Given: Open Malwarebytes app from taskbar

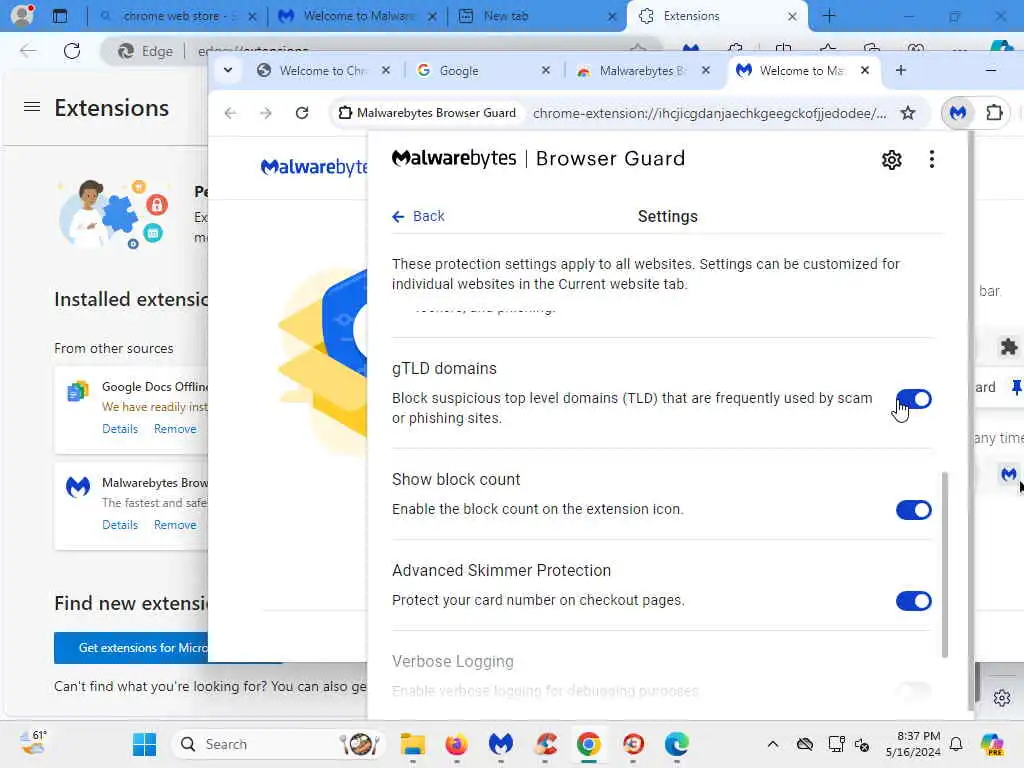Looking at the screenshot, I should (x=501, y=744).
